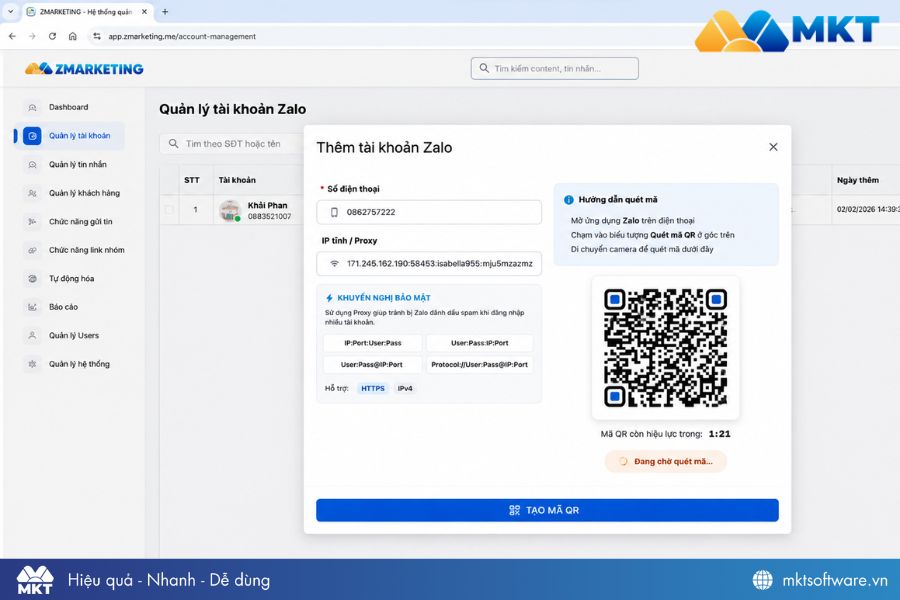Tick the checkbox for the Khải Phan row
Screen dimensions: 900x600
(x=169, y=210)
